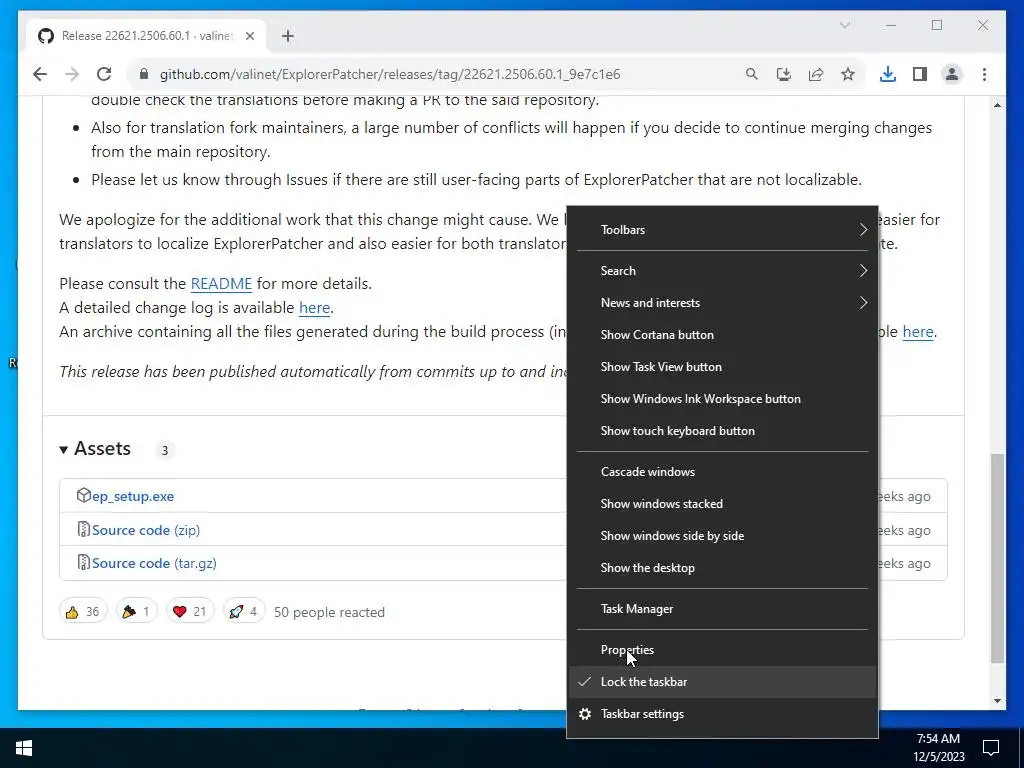The width and height of the screenshot is (1024, 768).
Task: Bookmark this page with the star
Action: pyautogui.click(x=848, y=74)
